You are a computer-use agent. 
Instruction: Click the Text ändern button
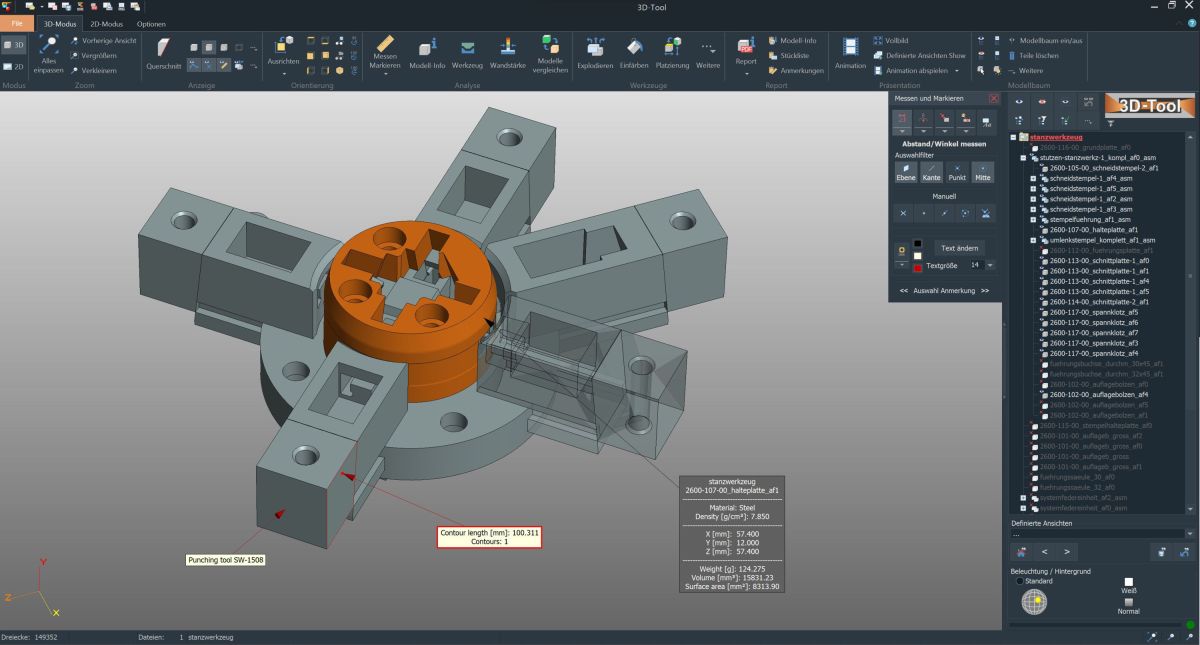(960, 247)
